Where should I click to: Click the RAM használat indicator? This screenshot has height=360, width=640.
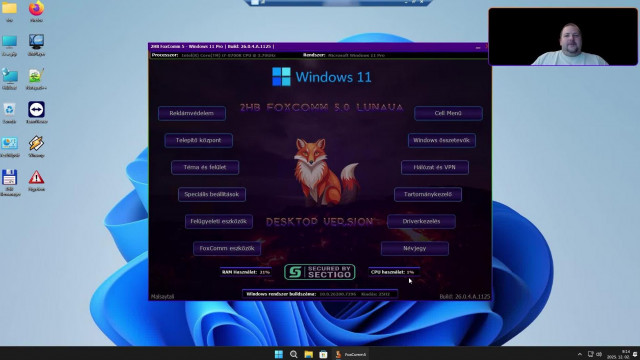(246, 272)
